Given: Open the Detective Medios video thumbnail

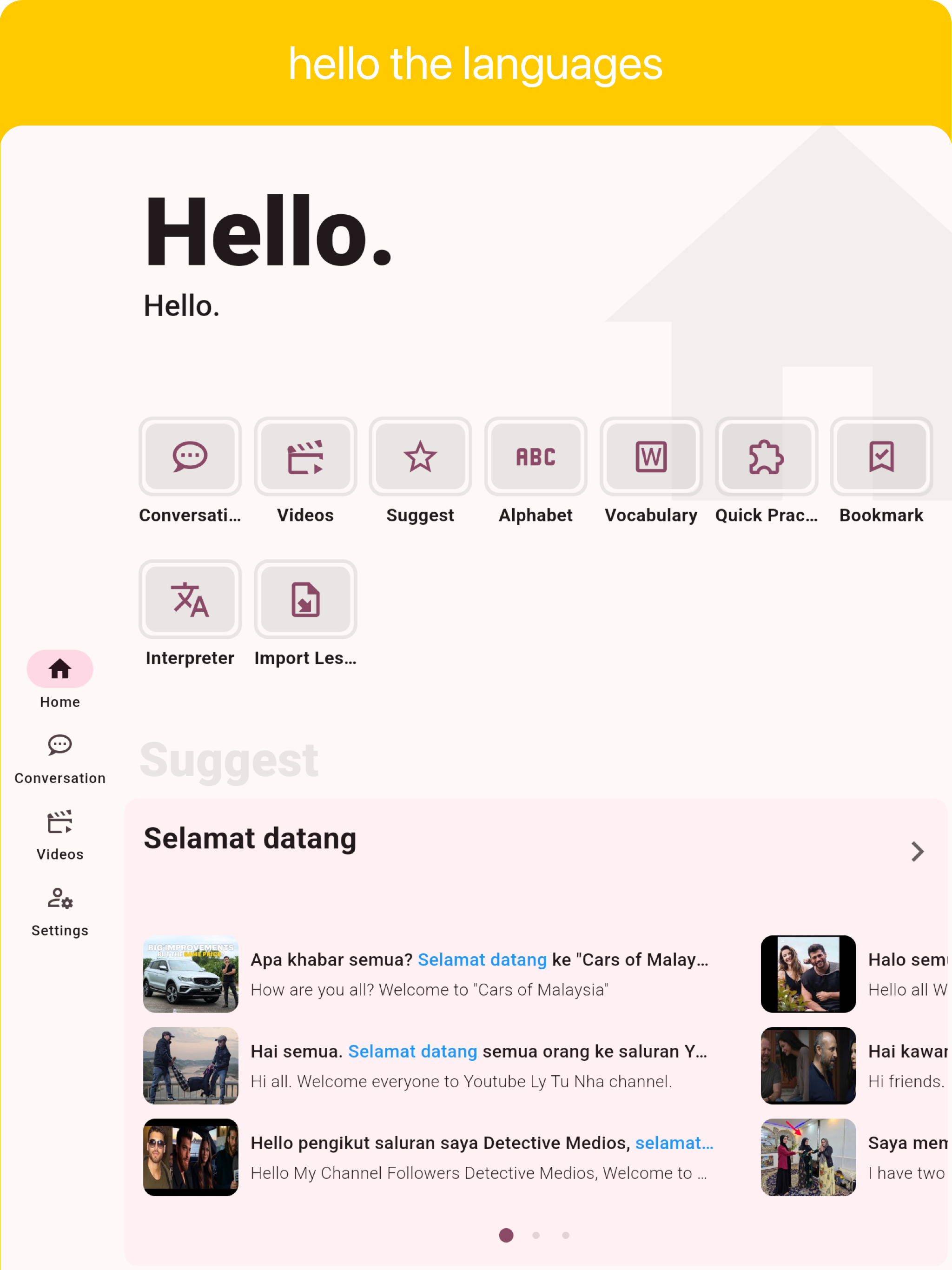Looking at the screenshot, I should [x=191, y=1157].
